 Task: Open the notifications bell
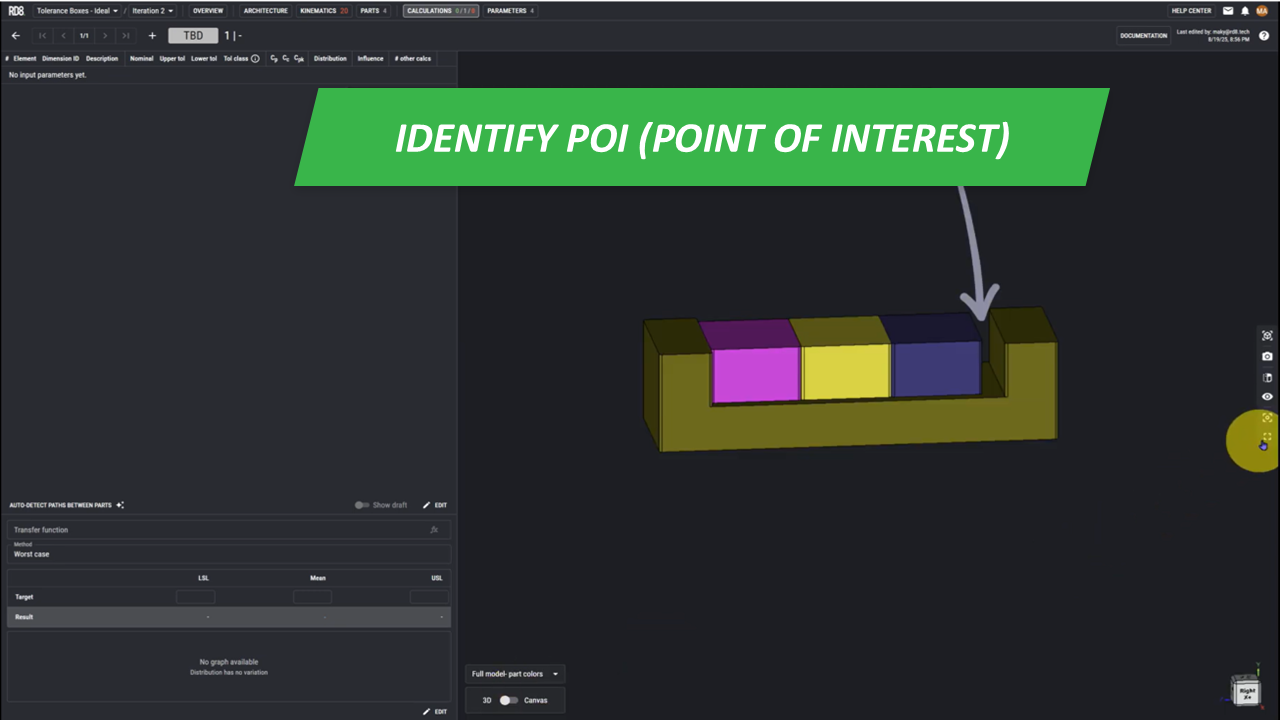point(1245,11)
